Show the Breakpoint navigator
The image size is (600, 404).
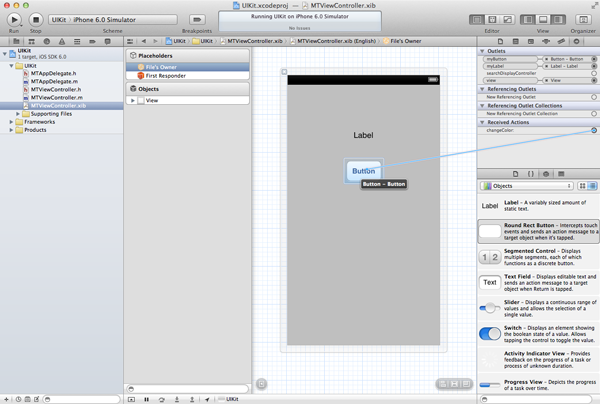(x=92, y=41)
